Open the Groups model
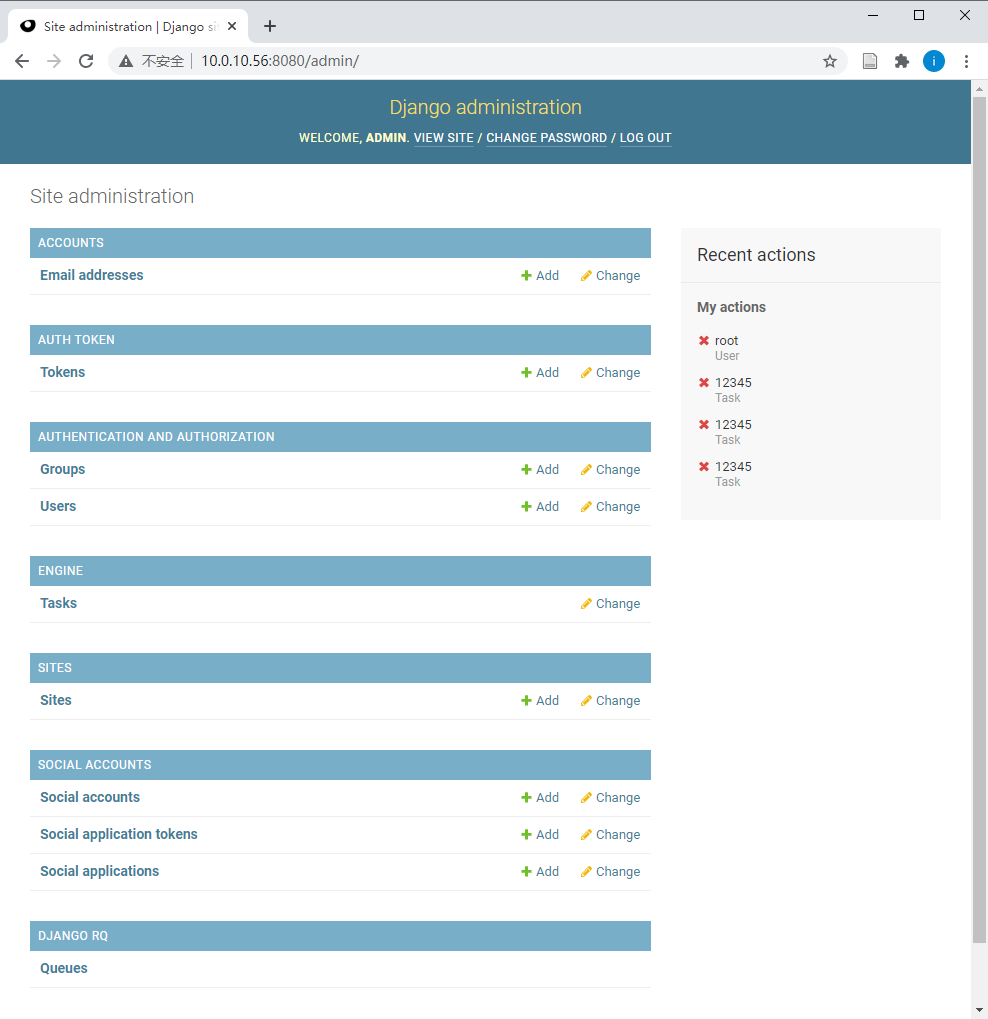The height and width of the screenshot is (1019, 988). point(62,469)
